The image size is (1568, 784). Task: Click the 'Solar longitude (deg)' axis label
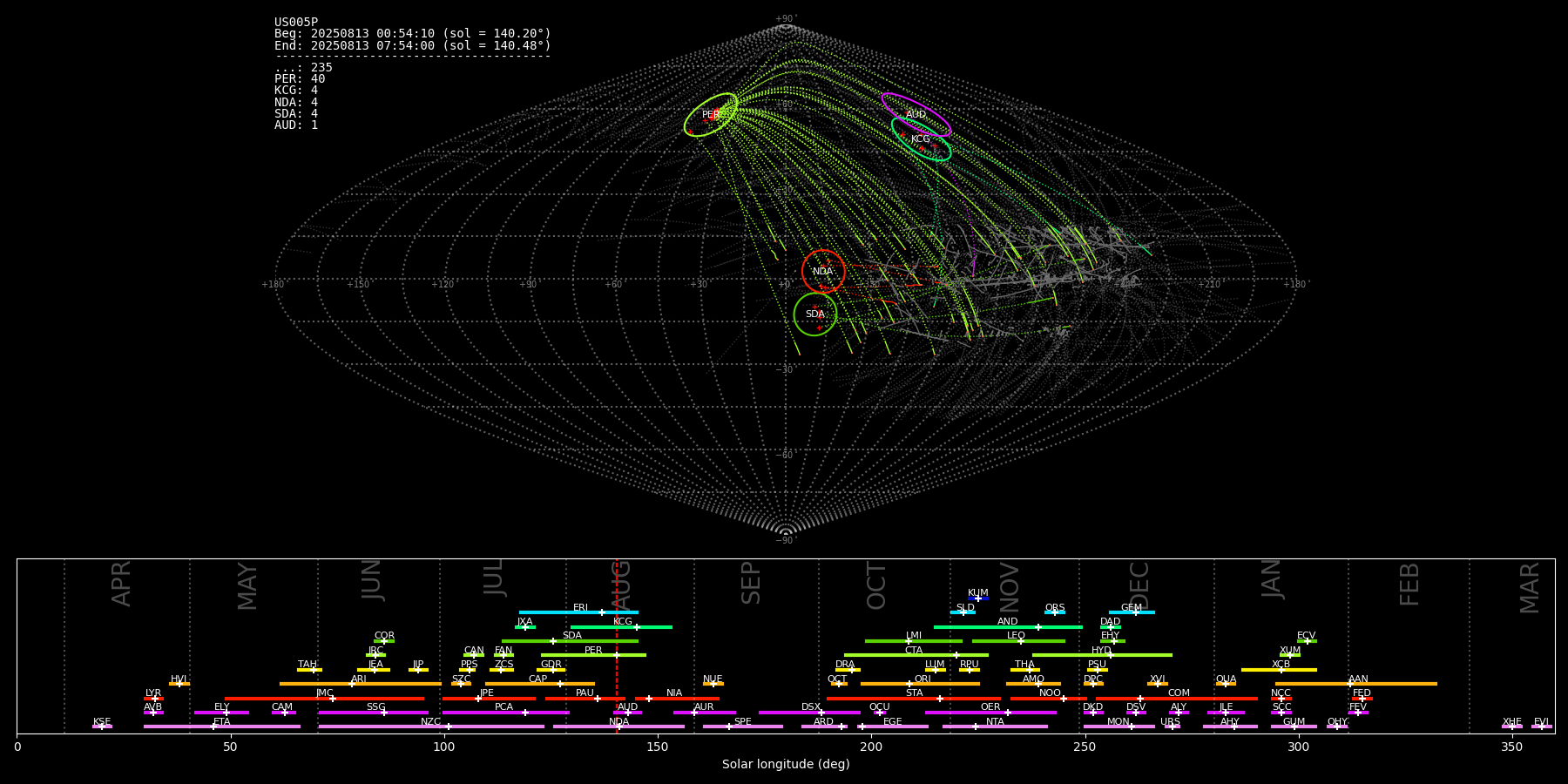[786, 765]
